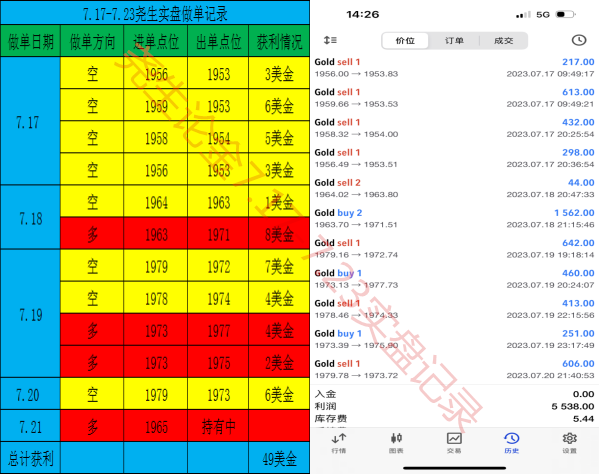Select the 利润 profit total 5 538.00

pos(572,406)
